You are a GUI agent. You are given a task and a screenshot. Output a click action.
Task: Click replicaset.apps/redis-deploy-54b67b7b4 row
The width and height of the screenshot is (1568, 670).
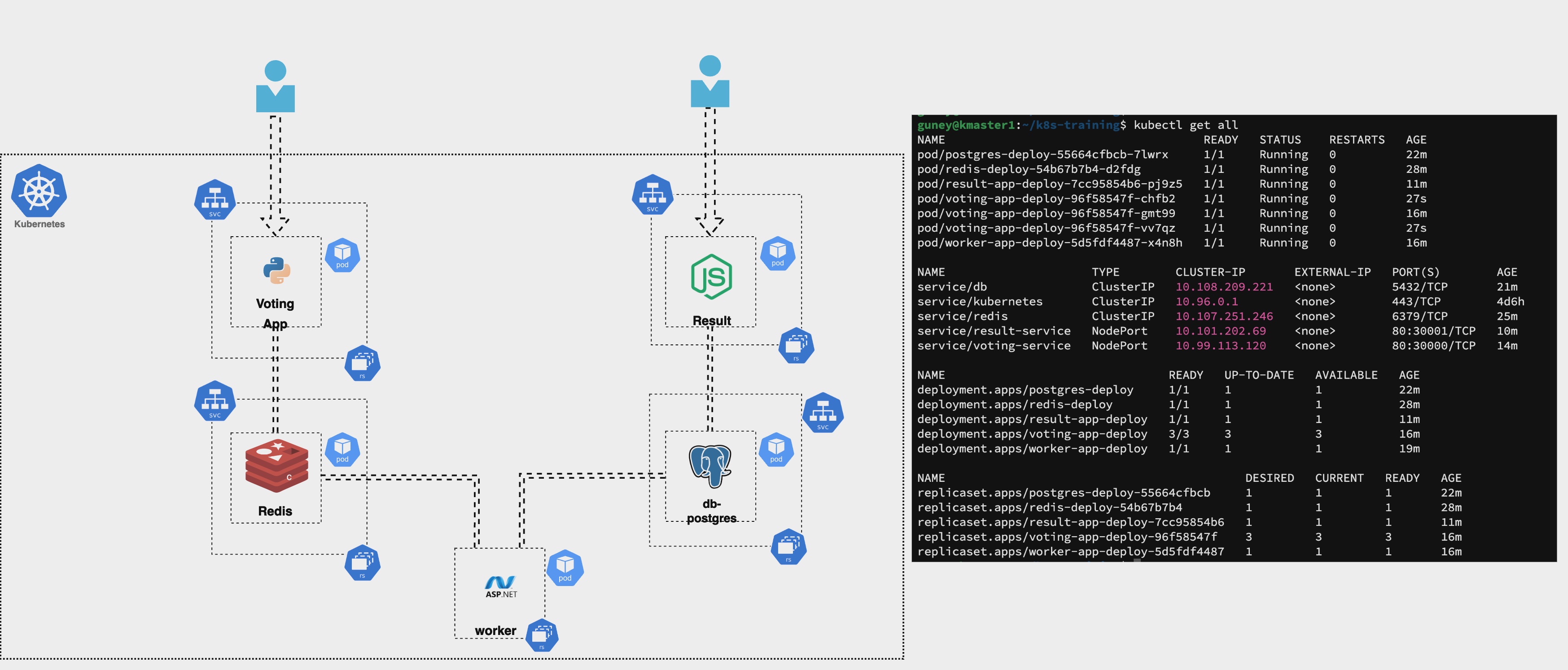pos(1190,507)
